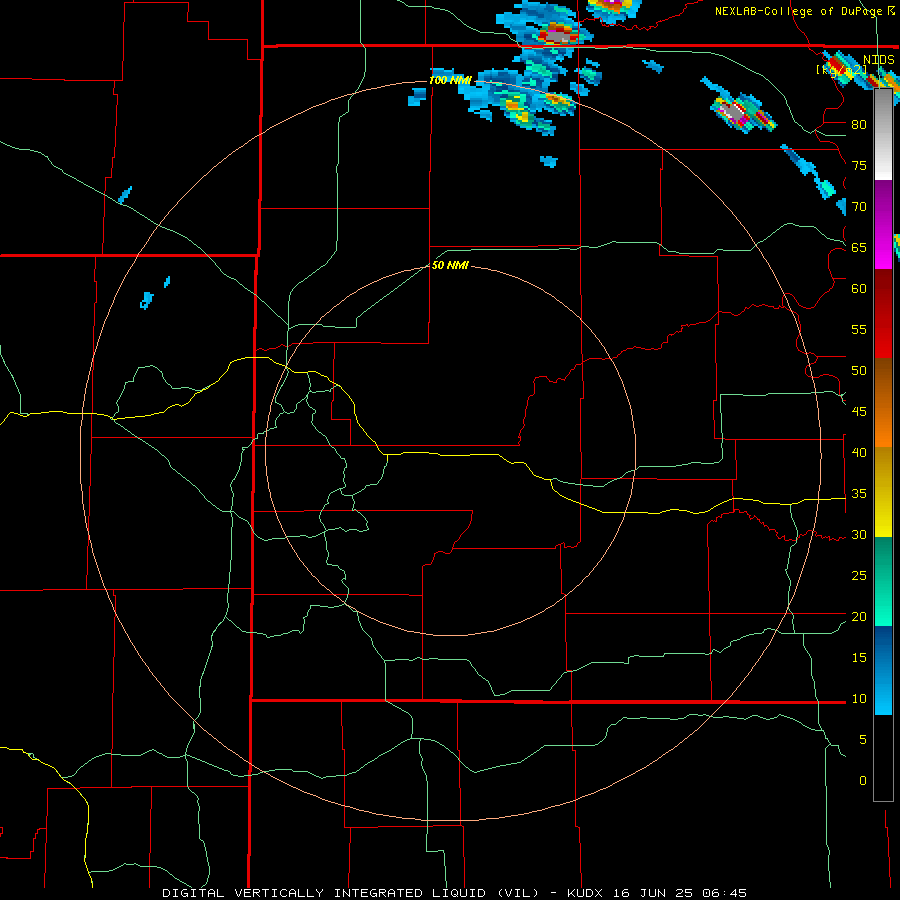Viewport: 900px width, 900px height.
Task: Click the 100 NMI range ring label
Action: (450, 80)
